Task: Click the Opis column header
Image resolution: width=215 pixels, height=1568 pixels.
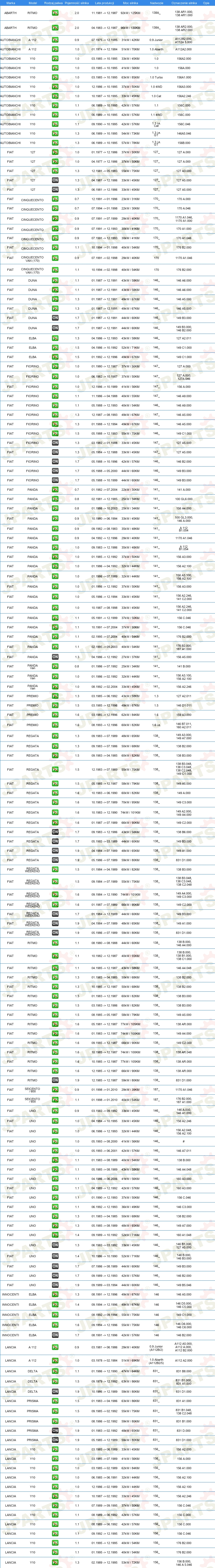Action: 206,3
